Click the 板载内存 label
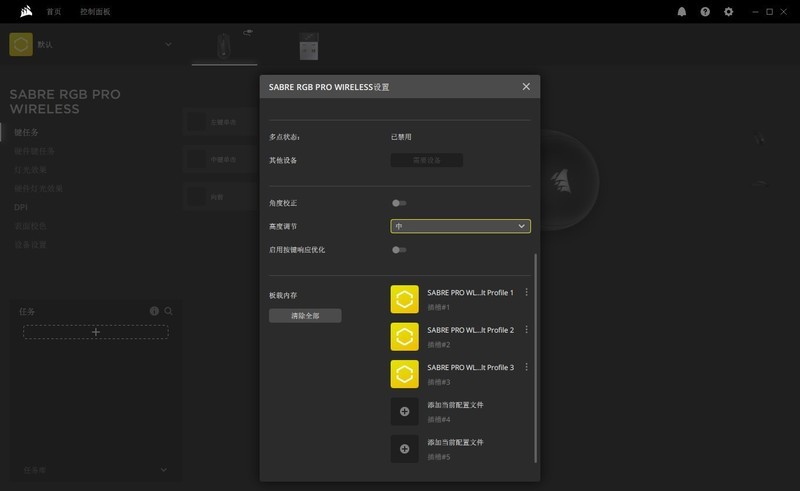 click(x=283, y=295)
